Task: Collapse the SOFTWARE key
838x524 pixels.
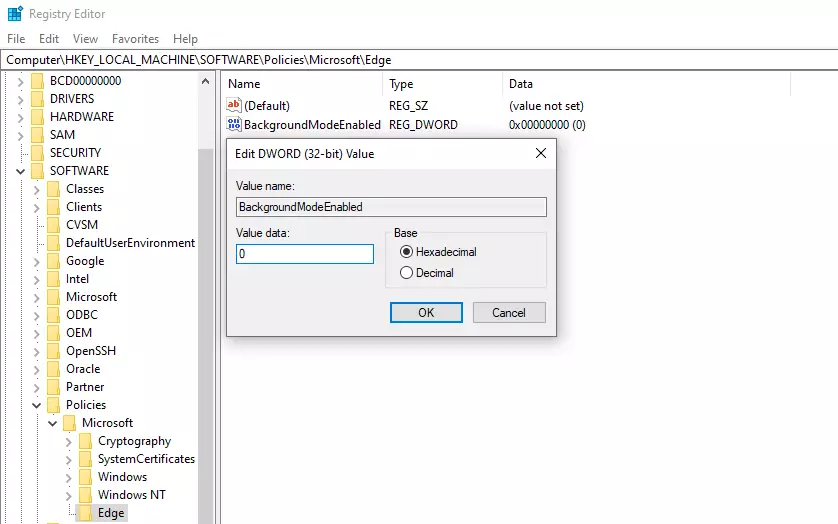Action: click(x=20, y=172)
